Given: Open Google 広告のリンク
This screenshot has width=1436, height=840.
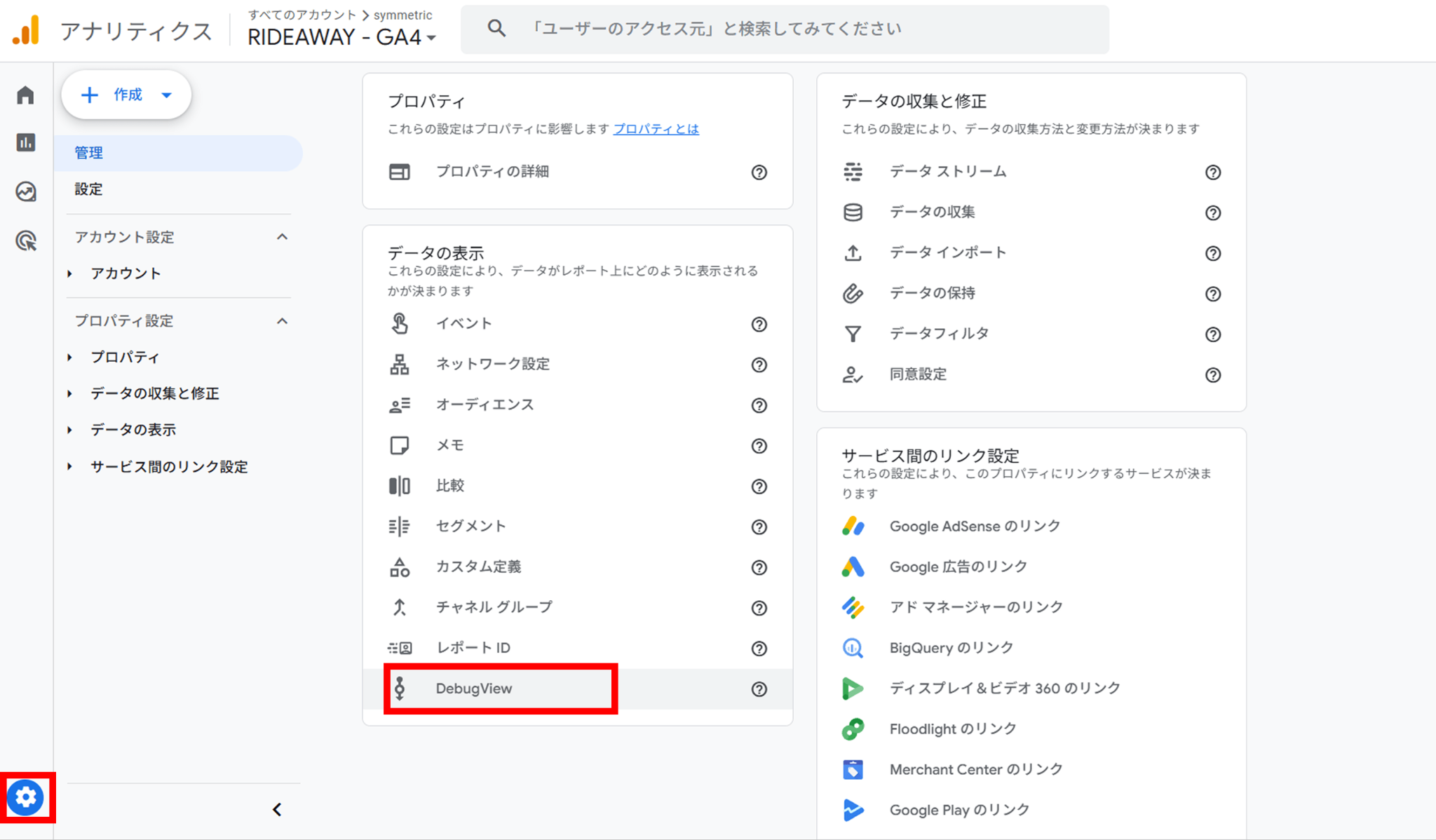Looking at the screenshot, I should (x=1031, y=567).
